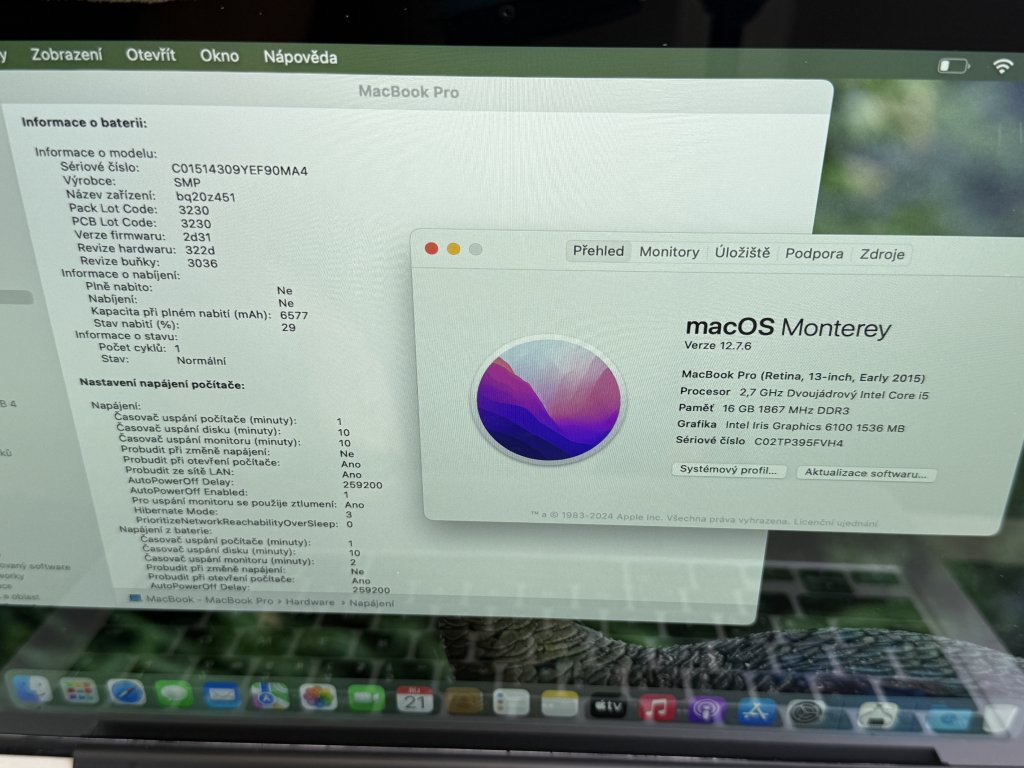The height and width of the screenshot is (768, 1024).
Task: Click memory text '16 GB 1867 MHz DDR3'
Action: point(786,409)
